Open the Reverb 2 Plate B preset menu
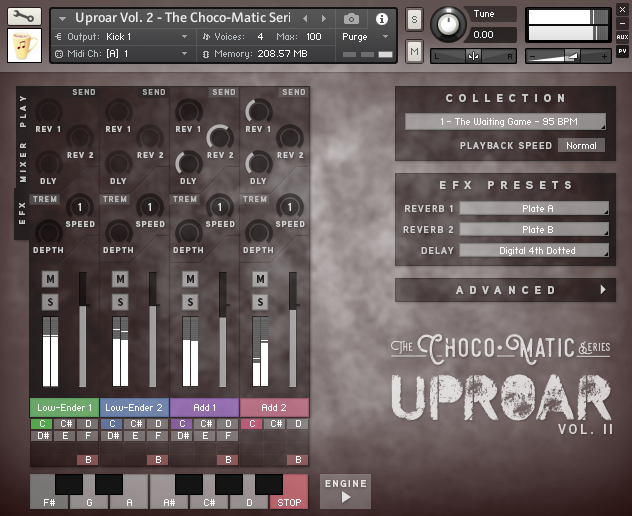This screenshot has height=516, width=632. coord(534,229)
